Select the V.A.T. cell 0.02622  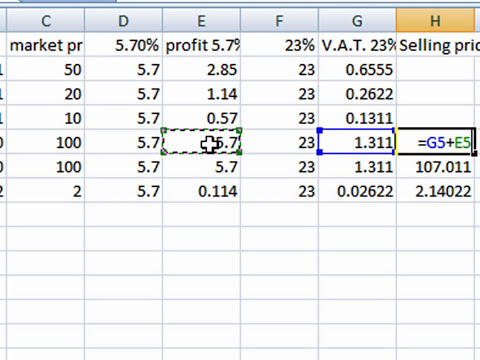(357, 191)
